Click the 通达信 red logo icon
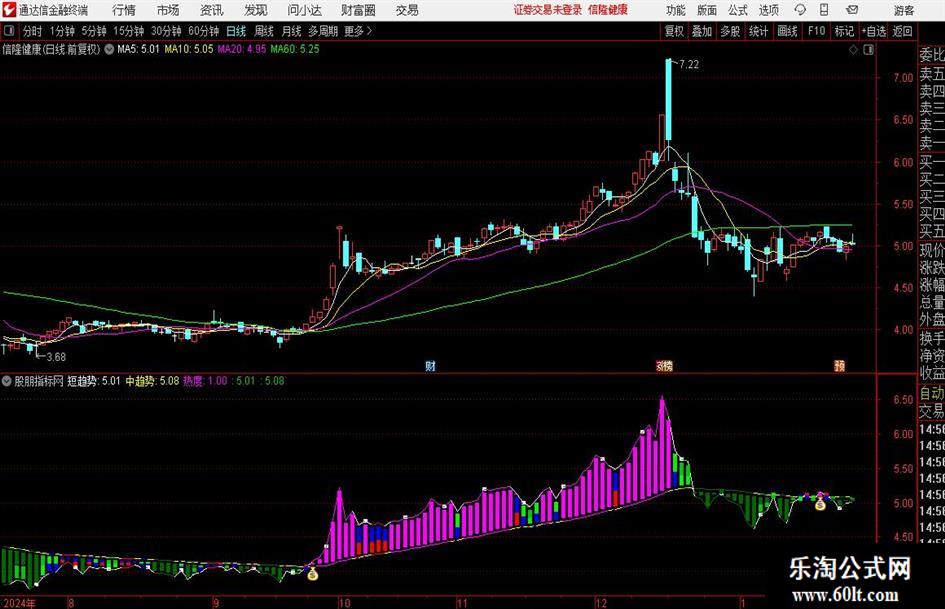The height and width of the screenshot is (609, 945). pyautogui.click(x=8, y=10)
